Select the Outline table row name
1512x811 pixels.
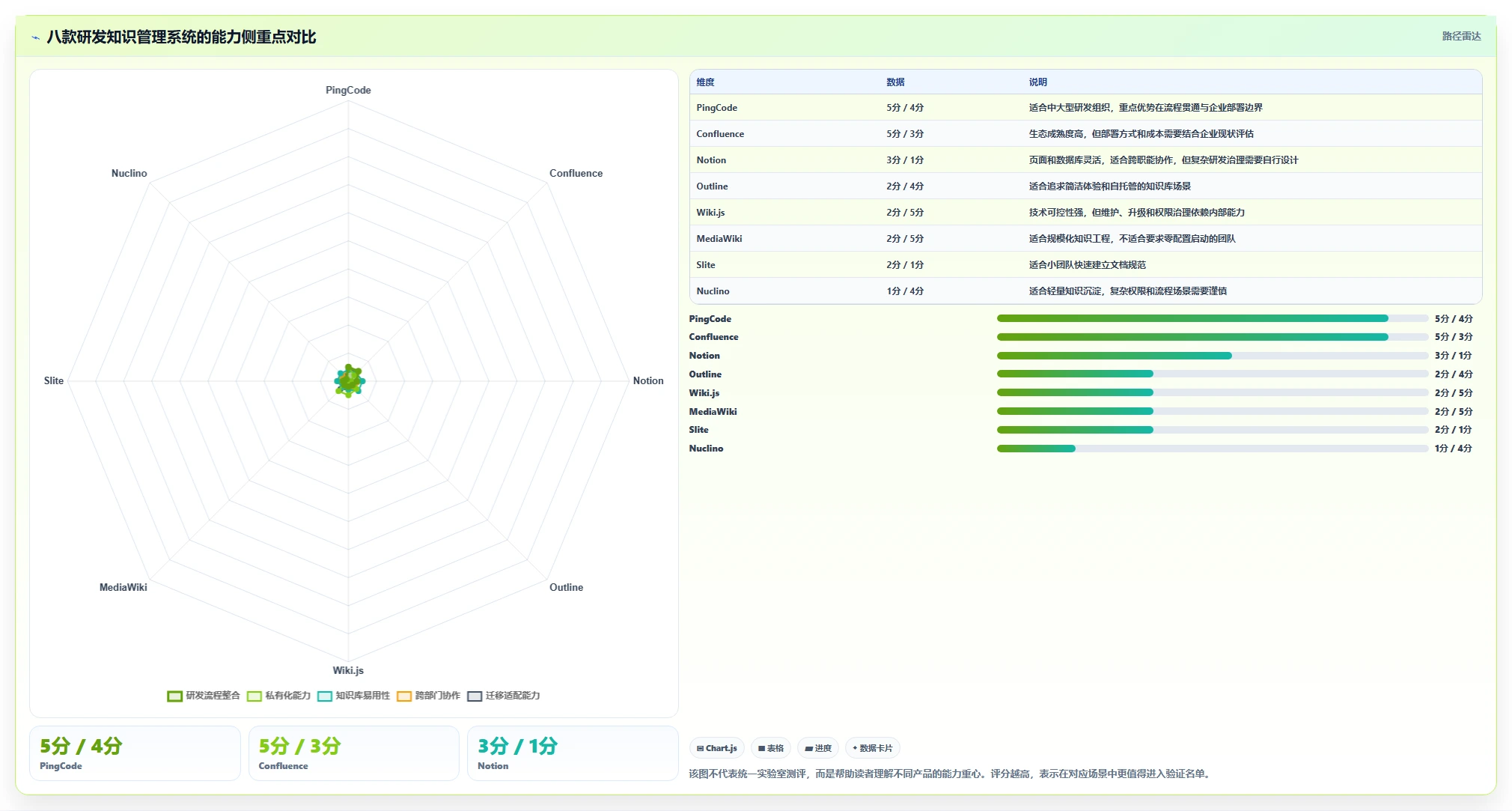(712, 186)
